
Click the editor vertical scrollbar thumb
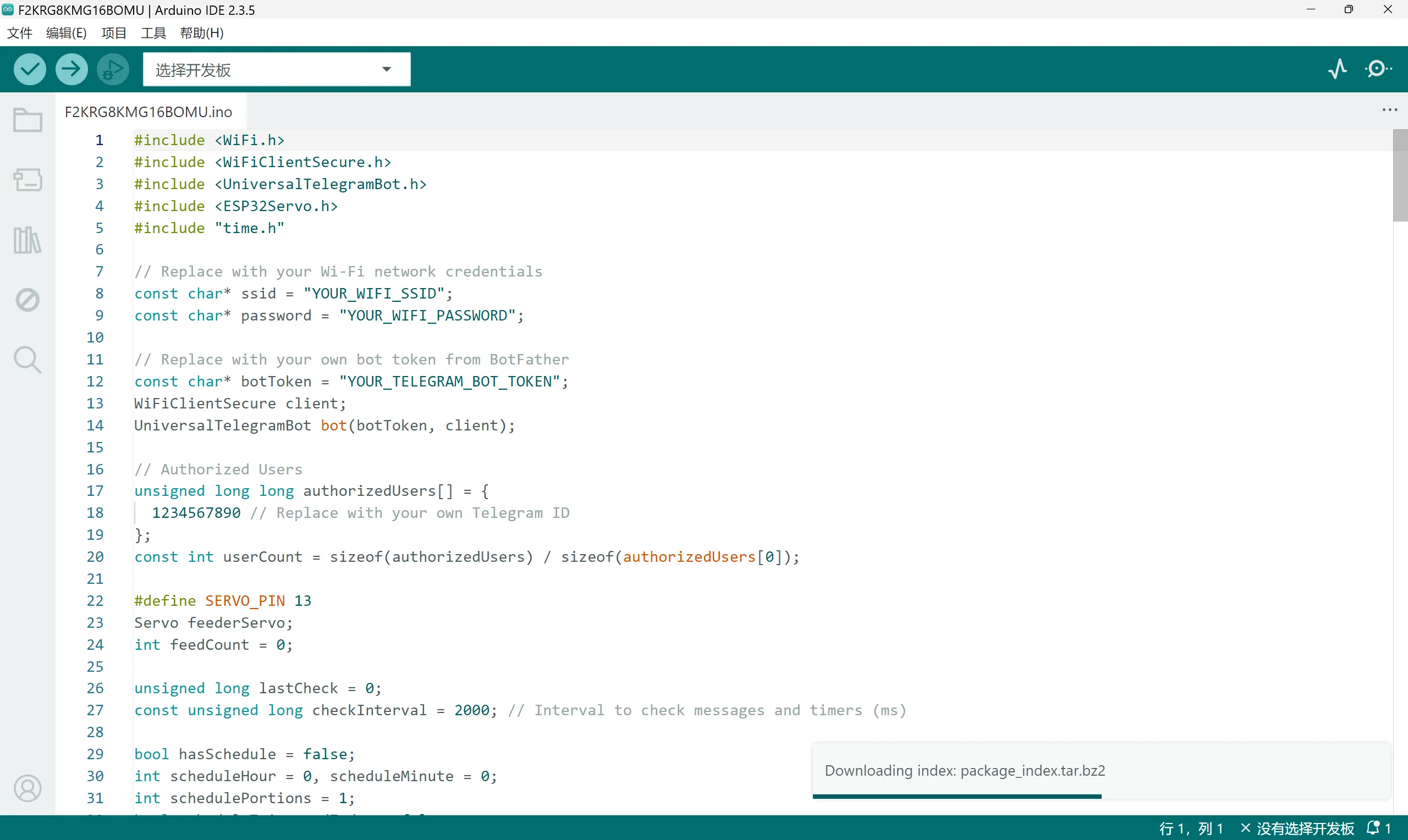coord(1400,175)
